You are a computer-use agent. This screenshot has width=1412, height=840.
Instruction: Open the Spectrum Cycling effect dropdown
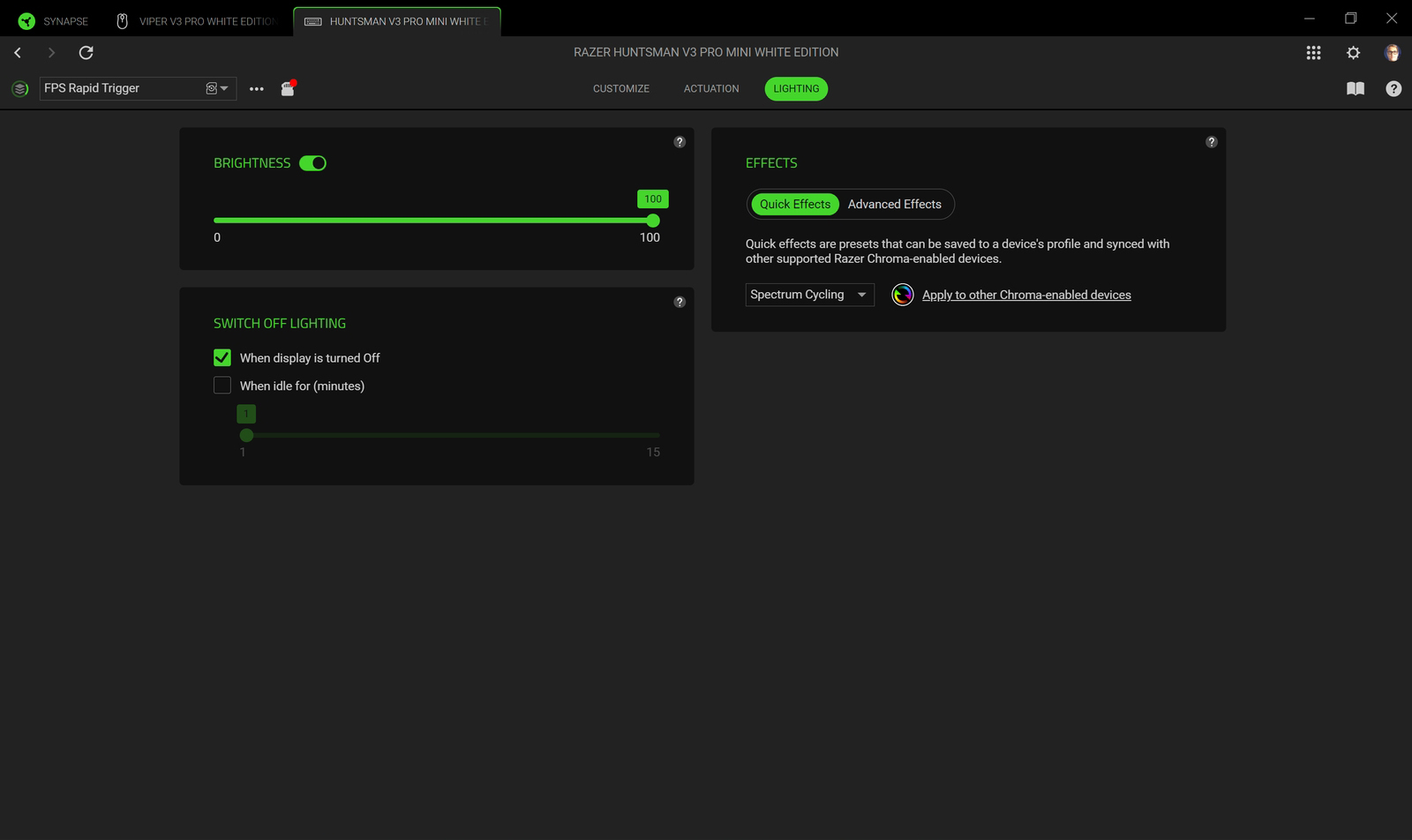click(x=810, y=295)
